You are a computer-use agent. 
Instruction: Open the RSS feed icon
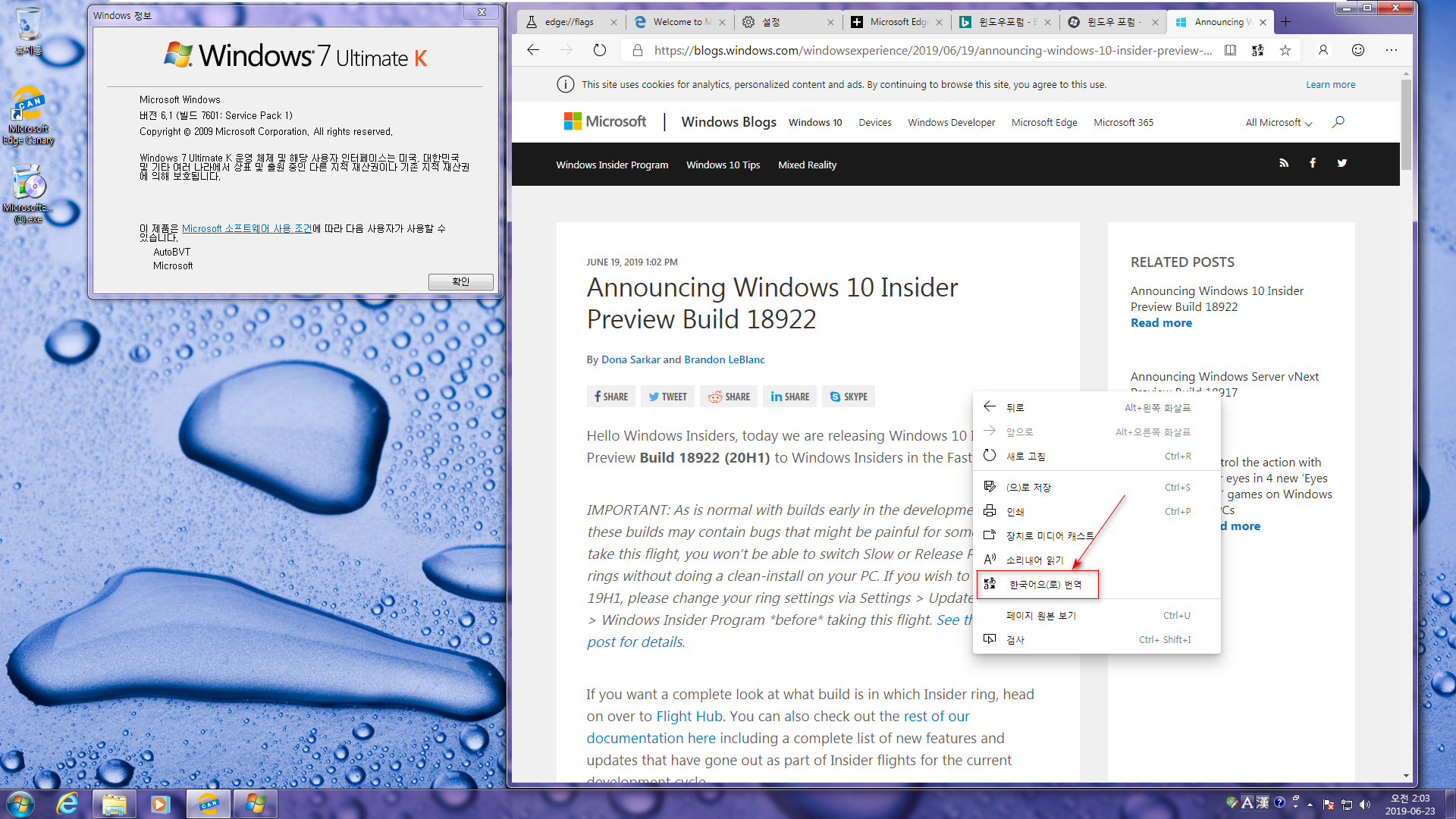[x=1284, y=163]
